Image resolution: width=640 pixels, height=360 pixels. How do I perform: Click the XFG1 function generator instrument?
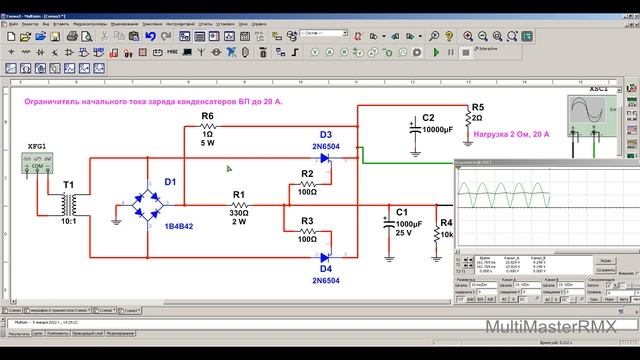click(x=37, y=163)
